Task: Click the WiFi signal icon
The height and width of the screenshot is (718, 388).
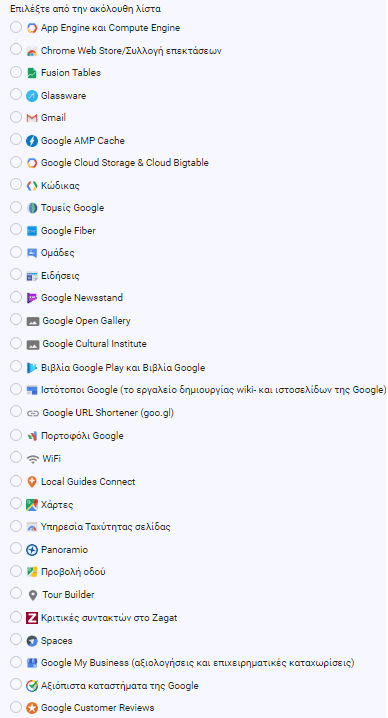Action: click(33, 459)
